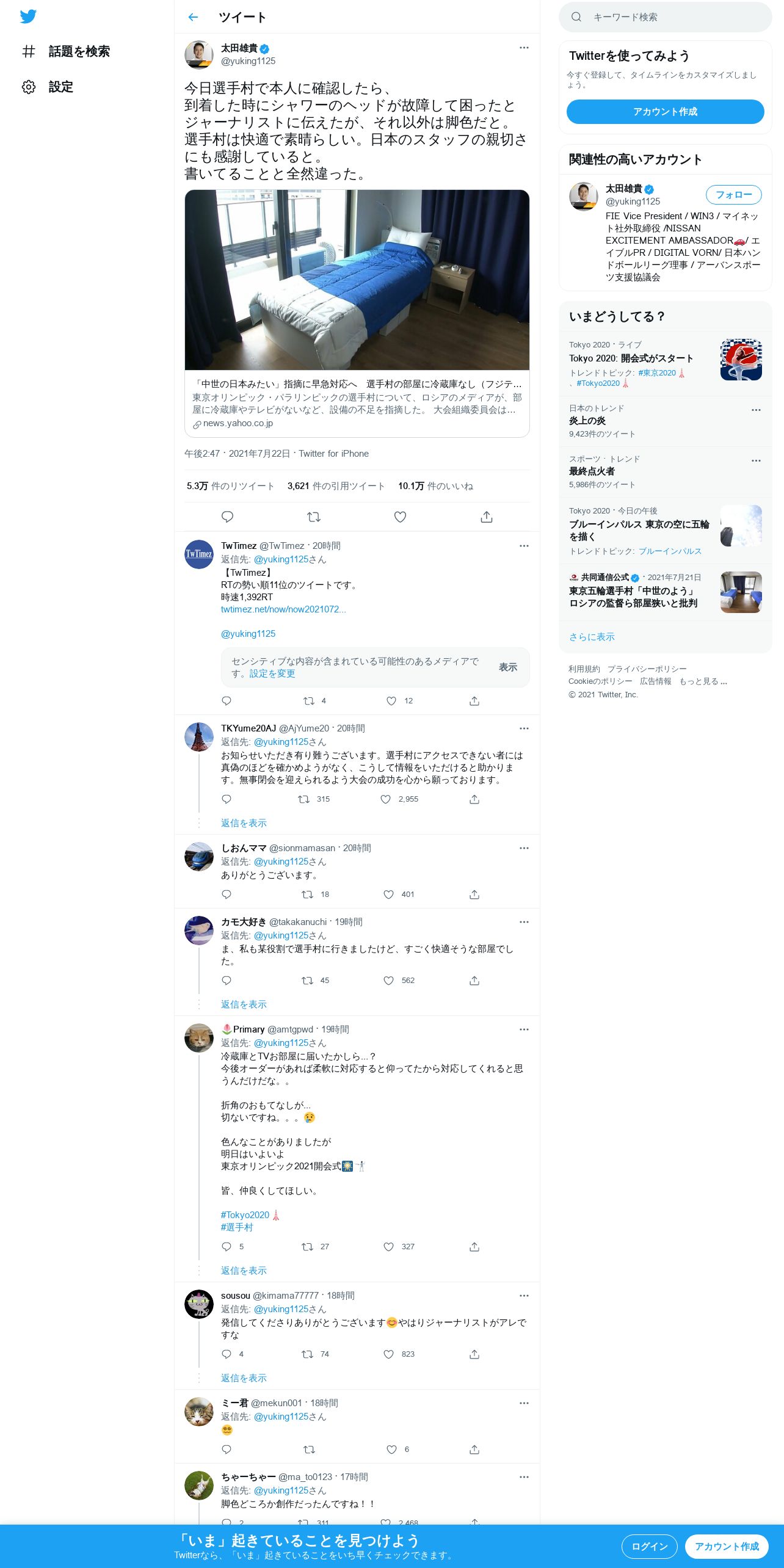The height and width of the screenshot is (1568, 784).
Task: Expand replies under カモ大好き's tweet
Action: pyautogui.click(x=244, y=1004)
